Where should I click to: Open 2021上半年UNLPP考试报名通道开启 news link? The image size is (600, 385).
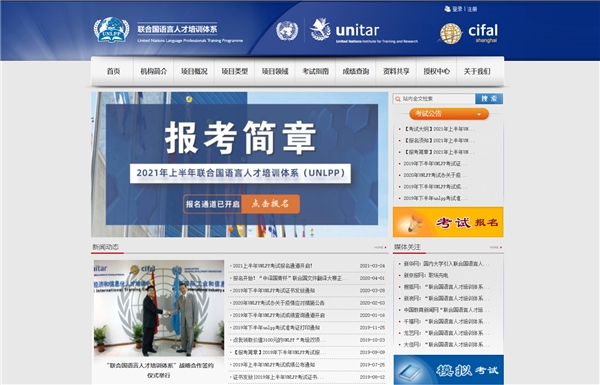coord(272,266)
